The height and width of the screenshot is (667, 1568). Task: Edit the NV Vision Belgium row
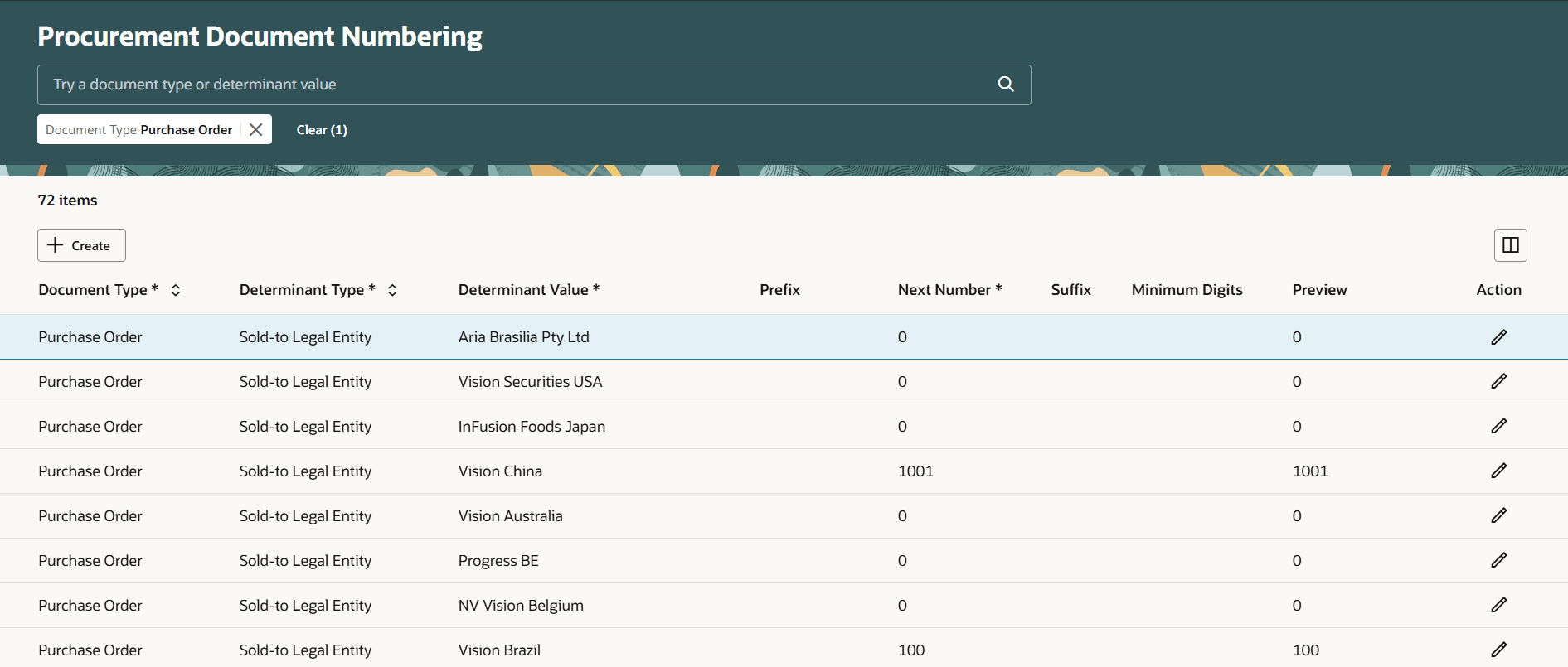tap(1498, 605)
